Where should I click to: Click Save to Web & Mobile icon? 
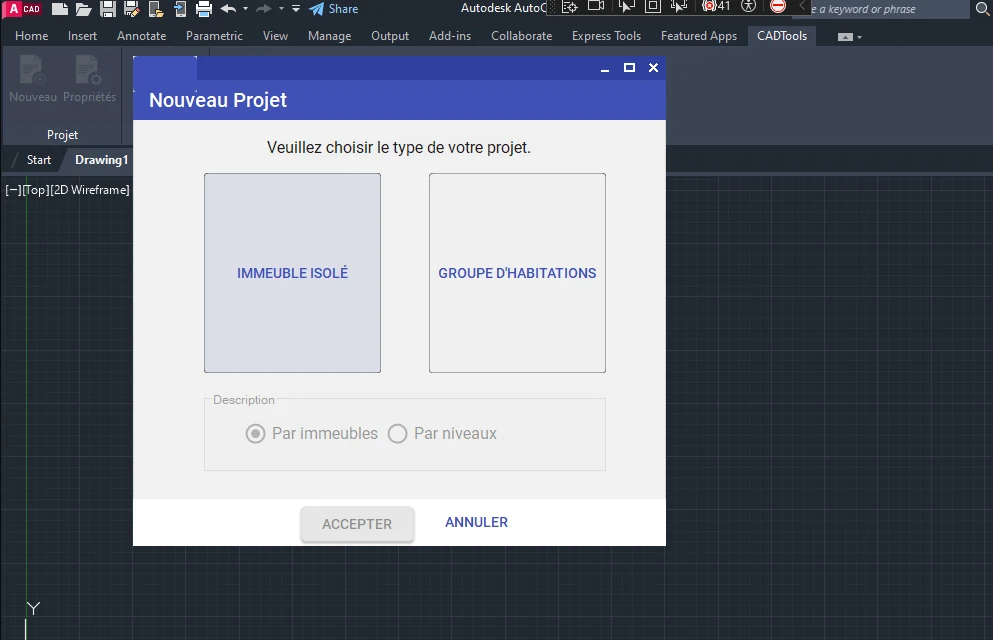[x=180, y=9]
